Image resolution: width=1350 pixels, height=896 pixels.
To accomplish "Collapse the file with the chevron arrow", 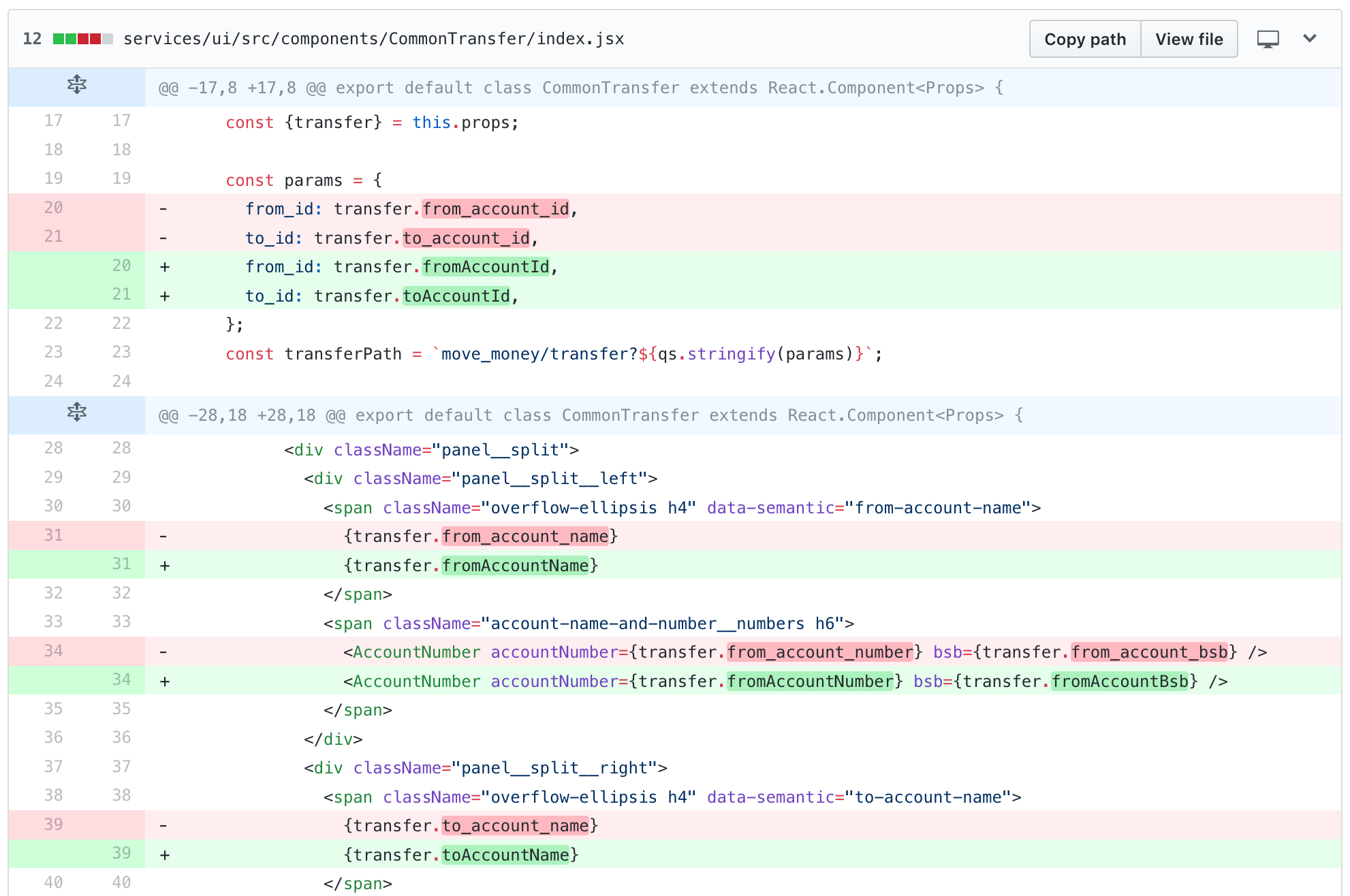I will click(1310, 38).
